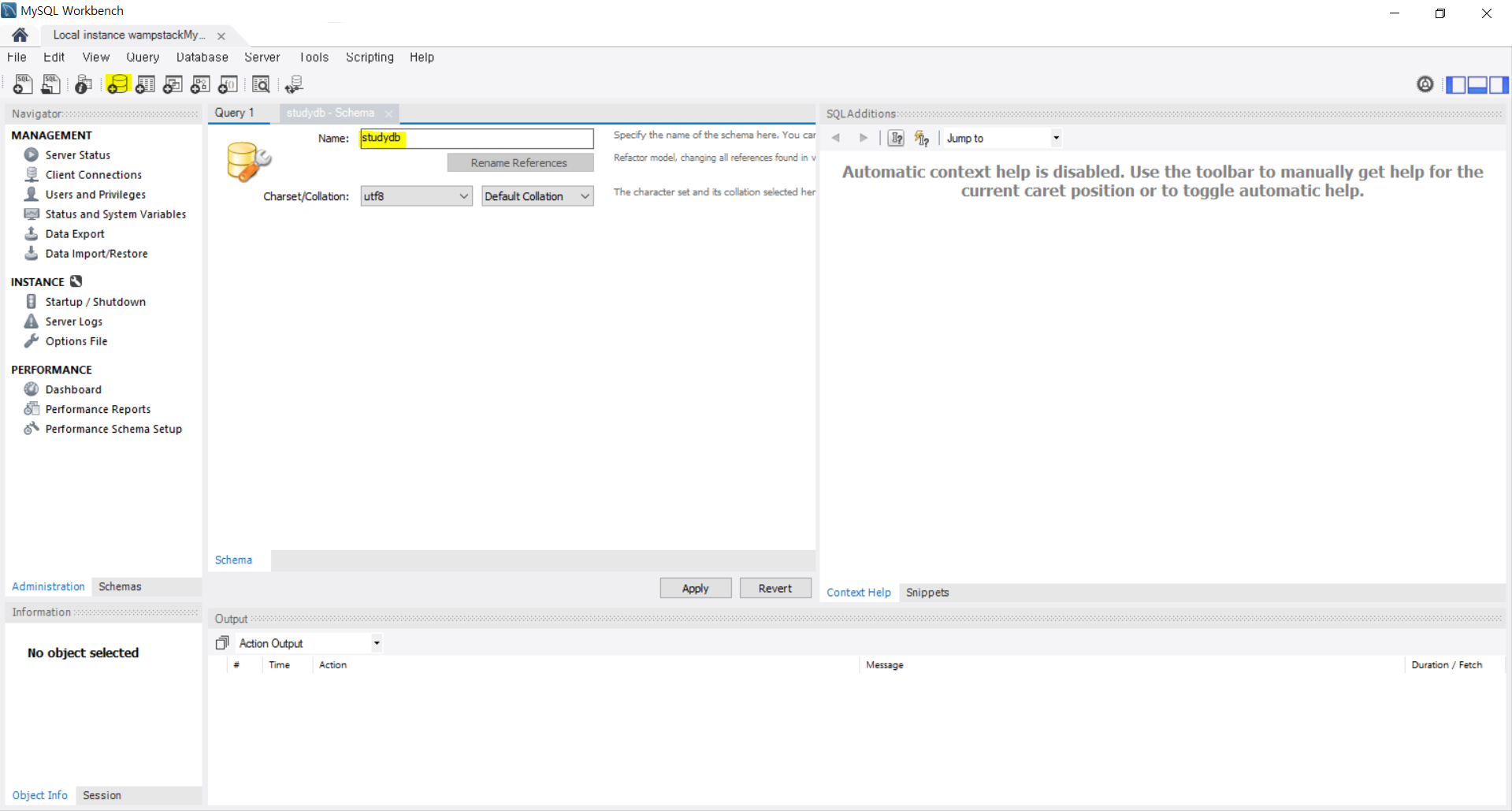Open the object inspector toolbar icon

point(84,84)
